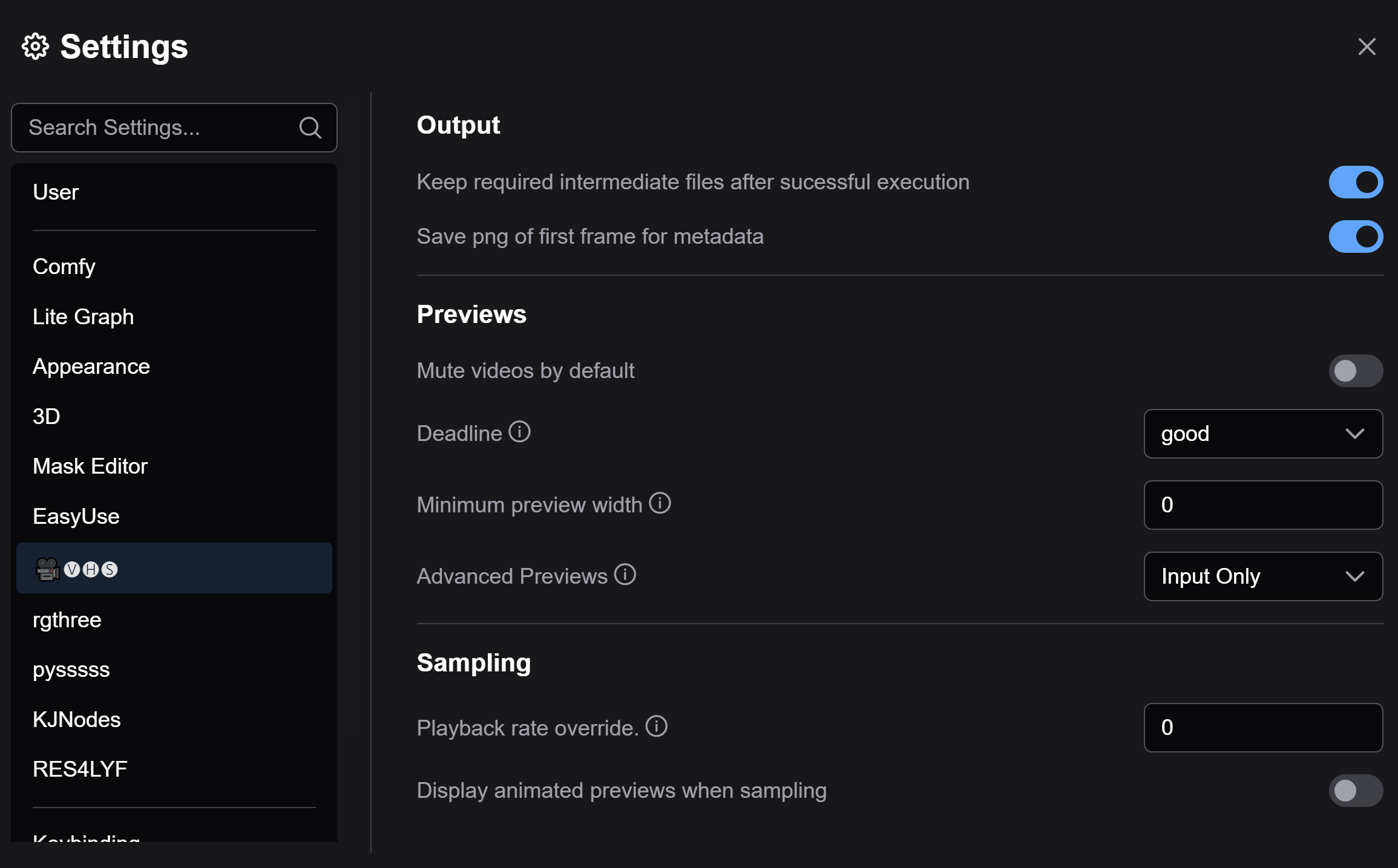The width and height of the screenshot is (1398, 868).
Task: Click the Playback rate override number field
Action: click(1262, 728)
